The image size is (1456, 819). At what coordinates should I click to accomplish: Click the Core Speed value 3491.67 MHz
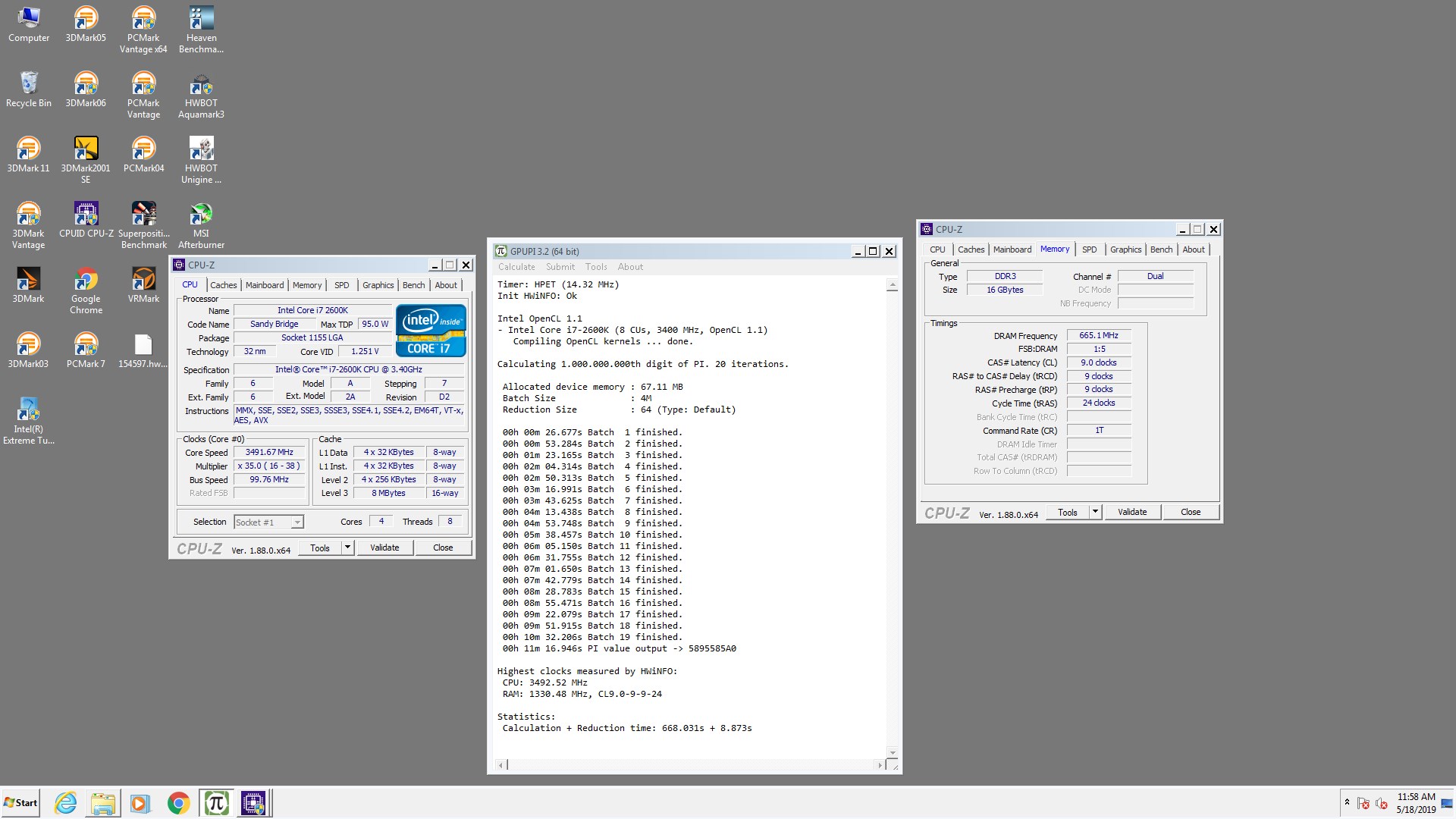pos(269,452)
